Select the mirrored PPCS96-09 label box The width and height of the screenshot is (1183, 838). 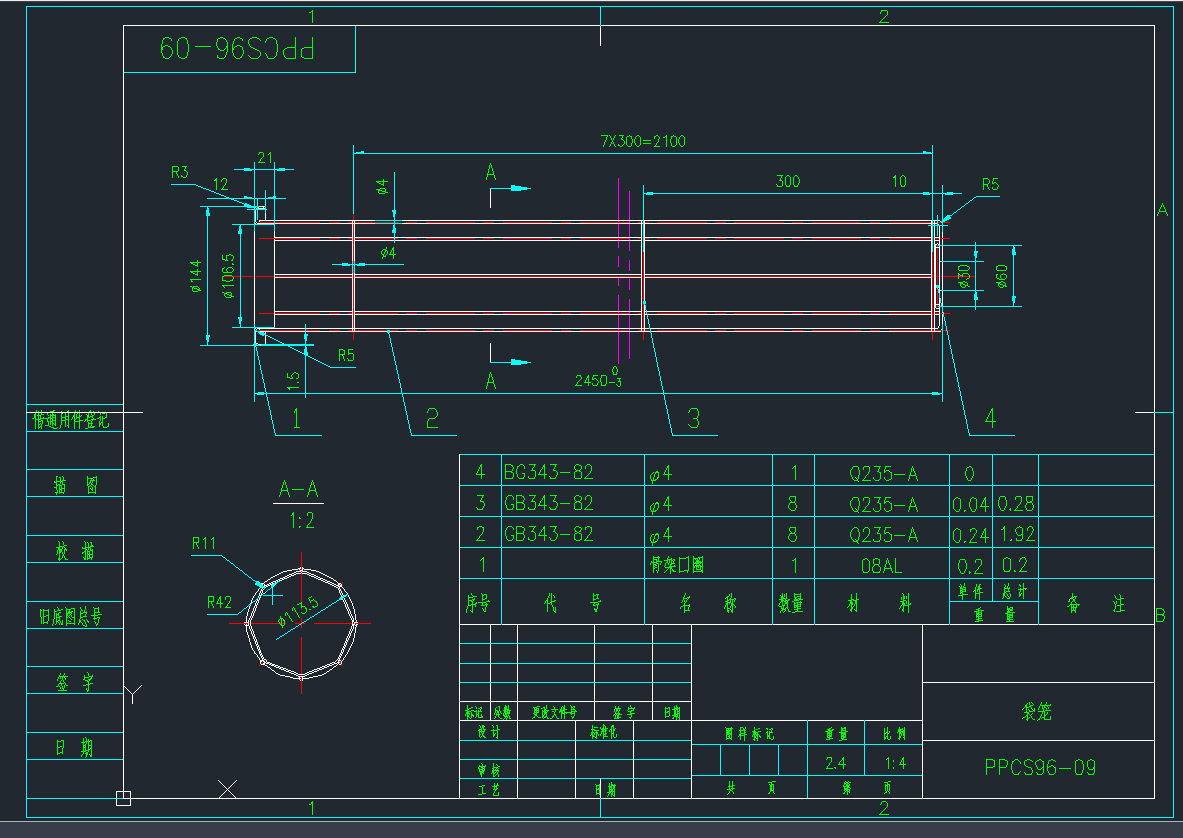click(x=239, y=49)
